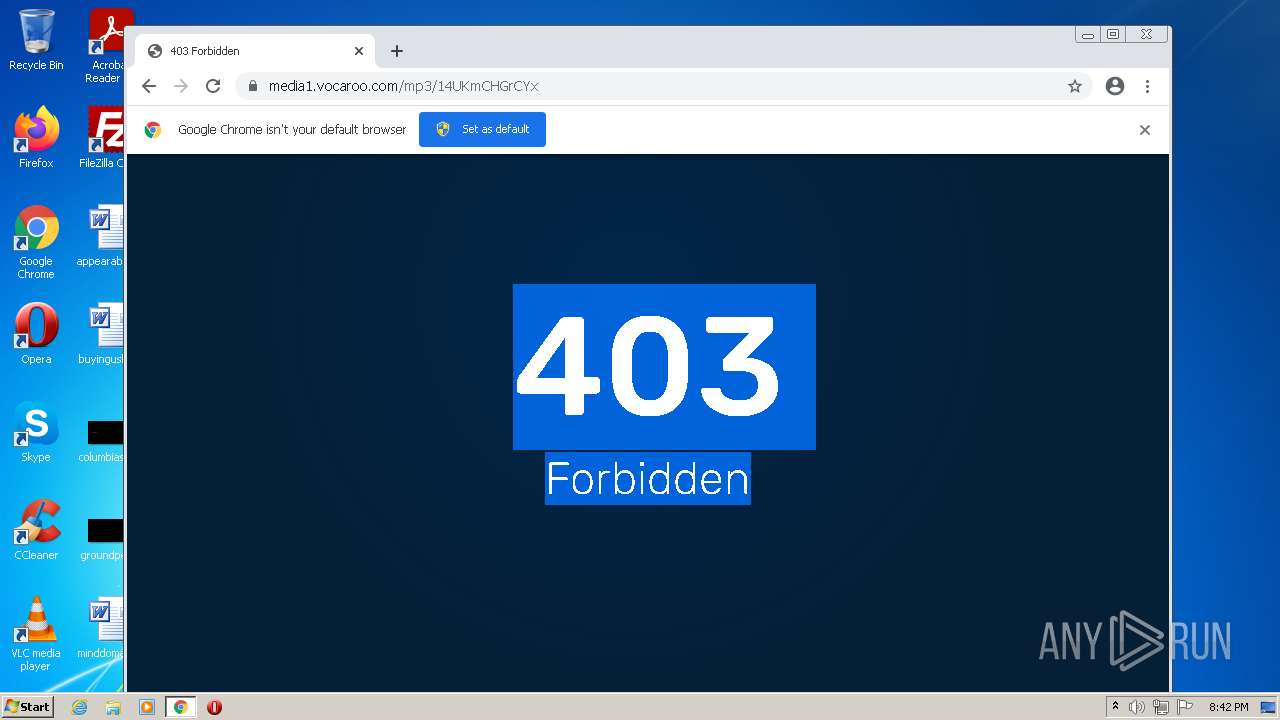Open the volume speaker tray icon
1280x720 pixels.
coord(1137,707)
